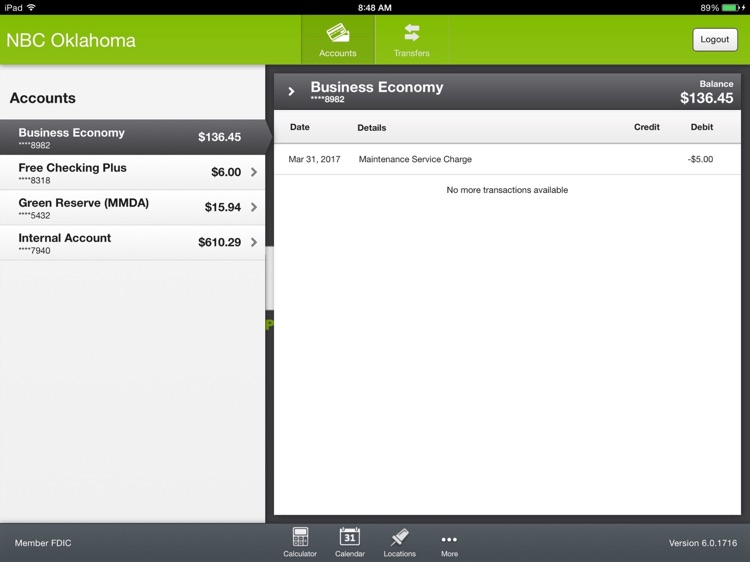This screenshot has width=750, height=562.
Task: Select the Internal Account row
Action: tap(132, 242)
